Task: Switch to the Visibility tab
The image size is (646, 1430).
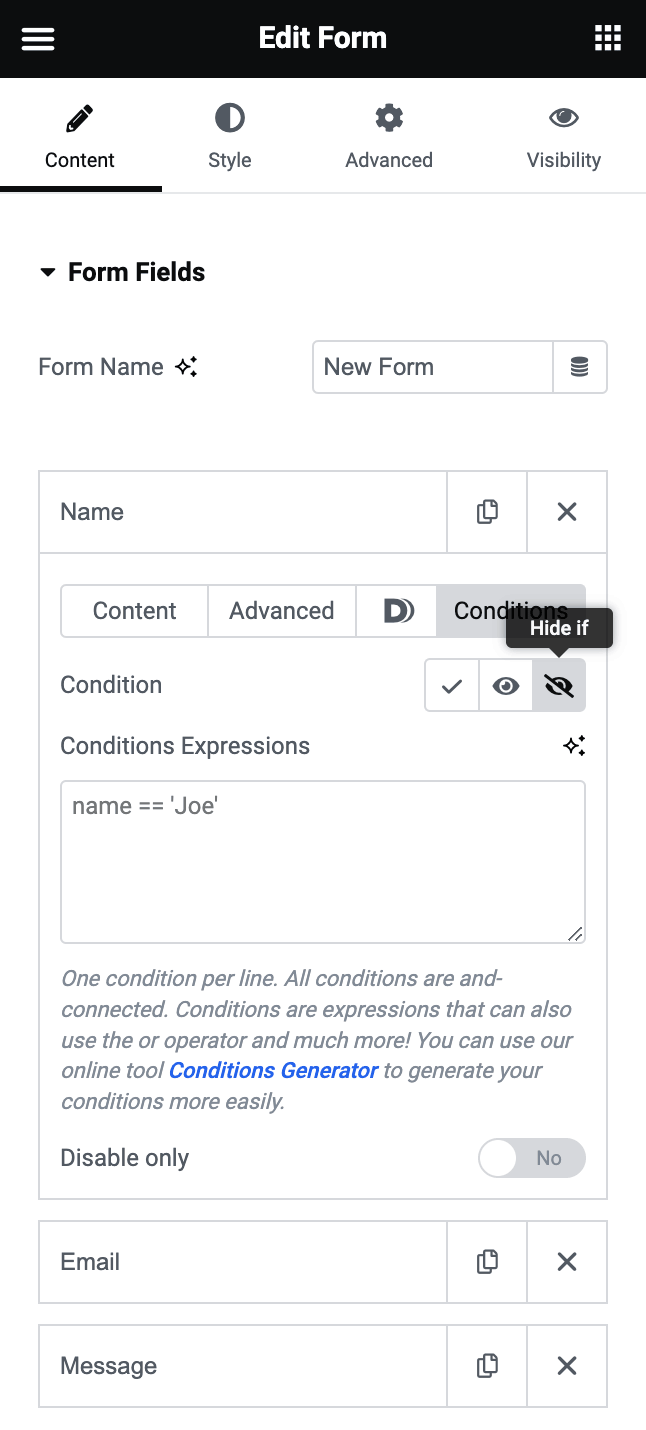Action: 563,135
